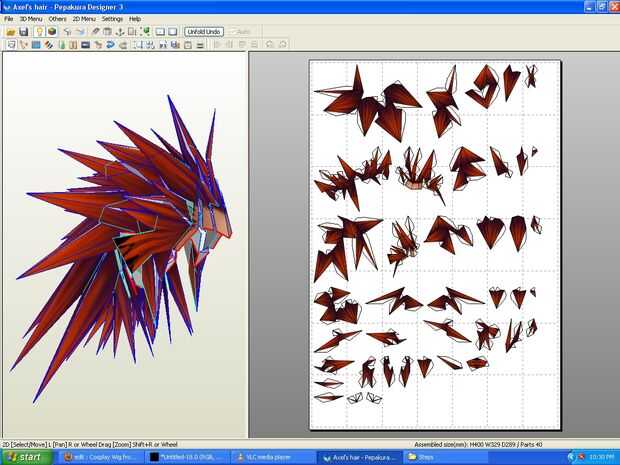Select the striped diagonal color tool icon
Viewport: 620px width, 465px height.
[x=48, y=45]
